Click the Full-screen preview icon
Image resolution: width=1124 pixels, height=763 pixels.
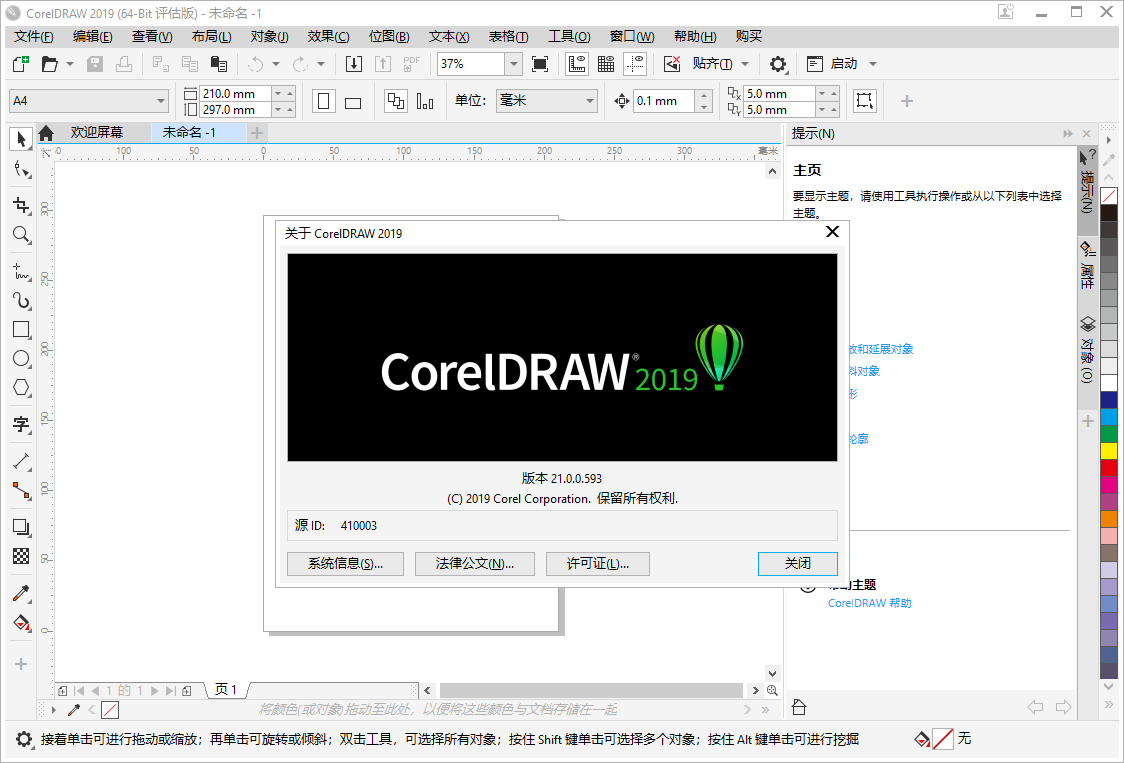pyautogui.click(x=540, y=64)
